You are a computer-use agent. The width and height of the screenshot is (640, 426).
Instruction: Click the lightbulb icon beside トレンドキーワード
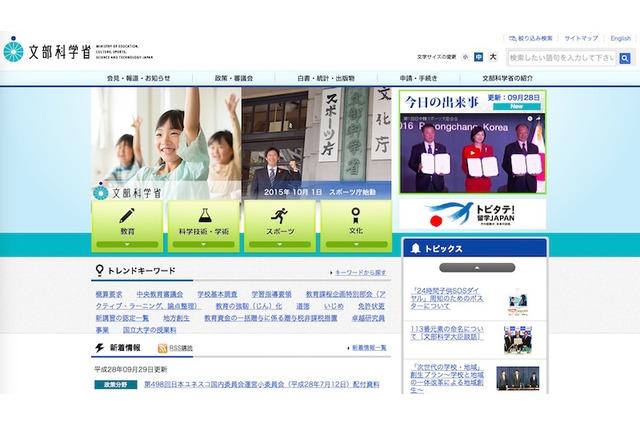click(x=99, y=270)
